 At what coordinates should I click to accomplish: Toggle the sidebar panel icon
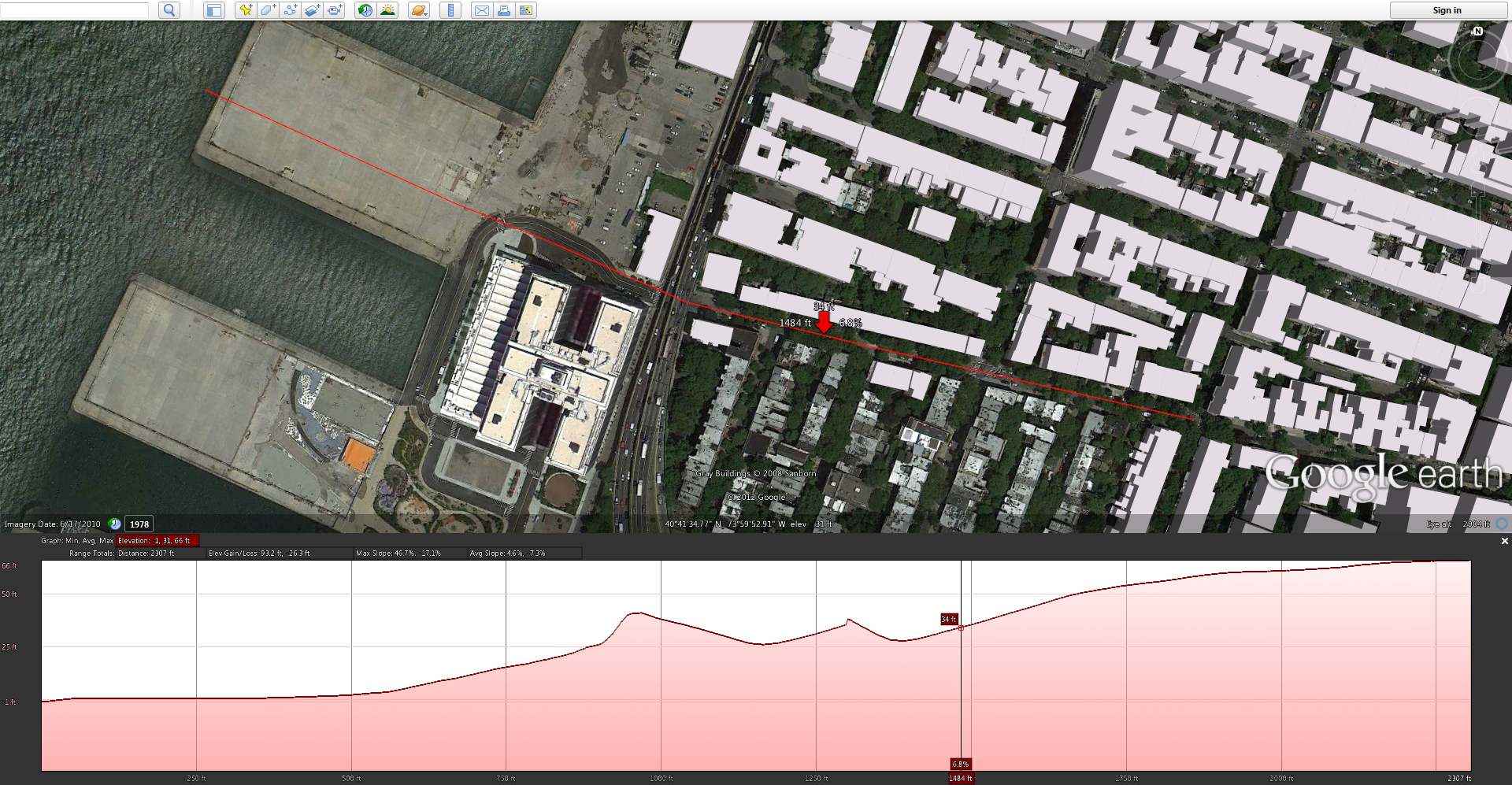pos(214,10)
